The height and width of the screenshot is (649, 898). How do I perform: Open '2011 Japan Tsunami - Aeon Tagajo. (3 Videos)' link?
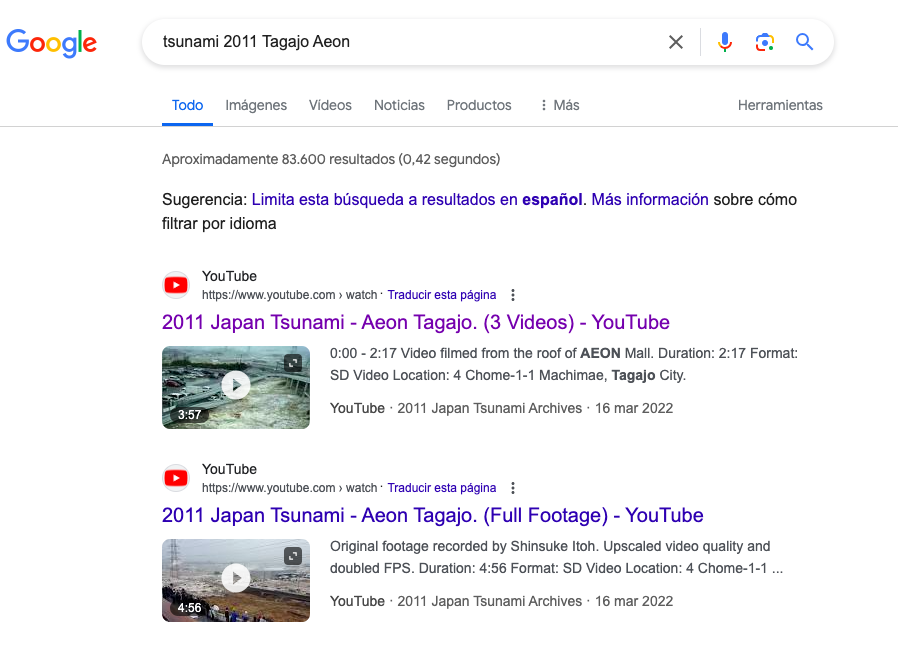(x=416, y=322)
